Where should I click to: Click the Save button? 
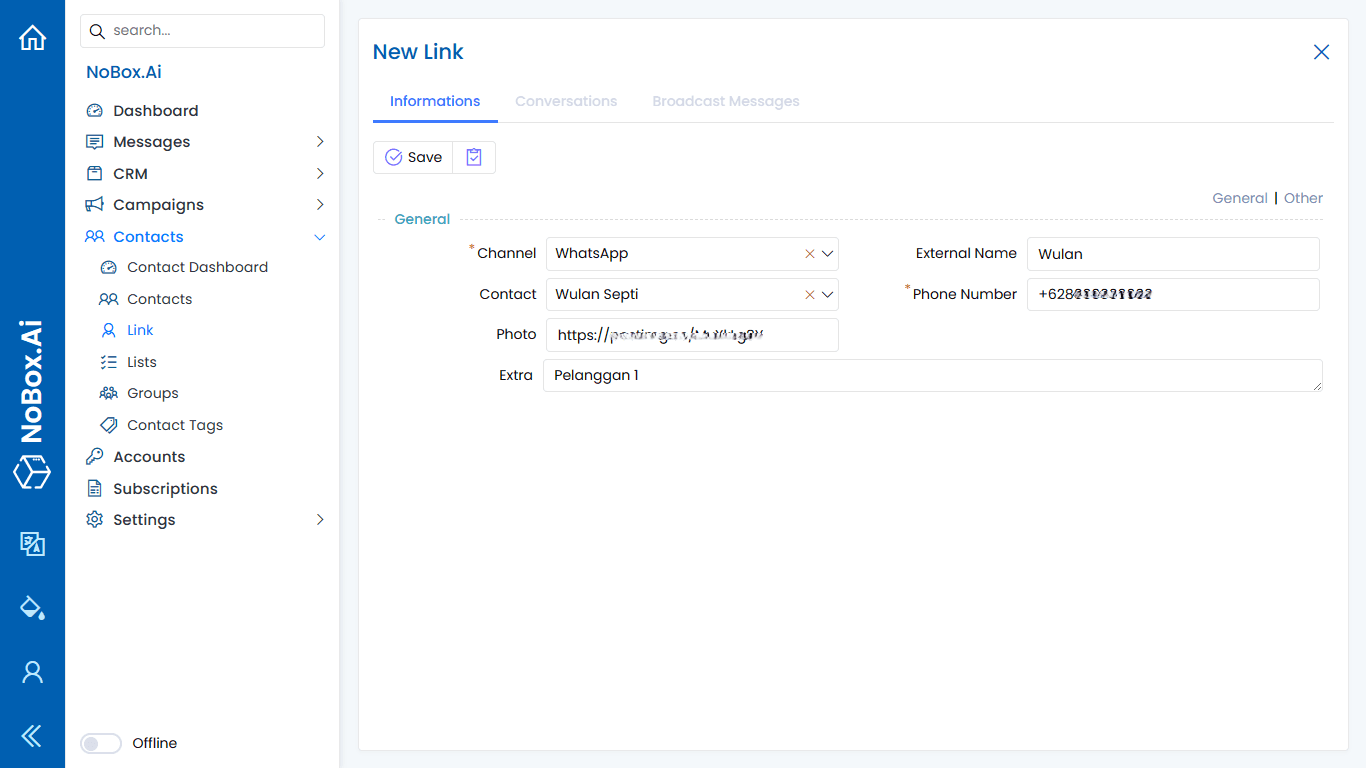point(413,157)
